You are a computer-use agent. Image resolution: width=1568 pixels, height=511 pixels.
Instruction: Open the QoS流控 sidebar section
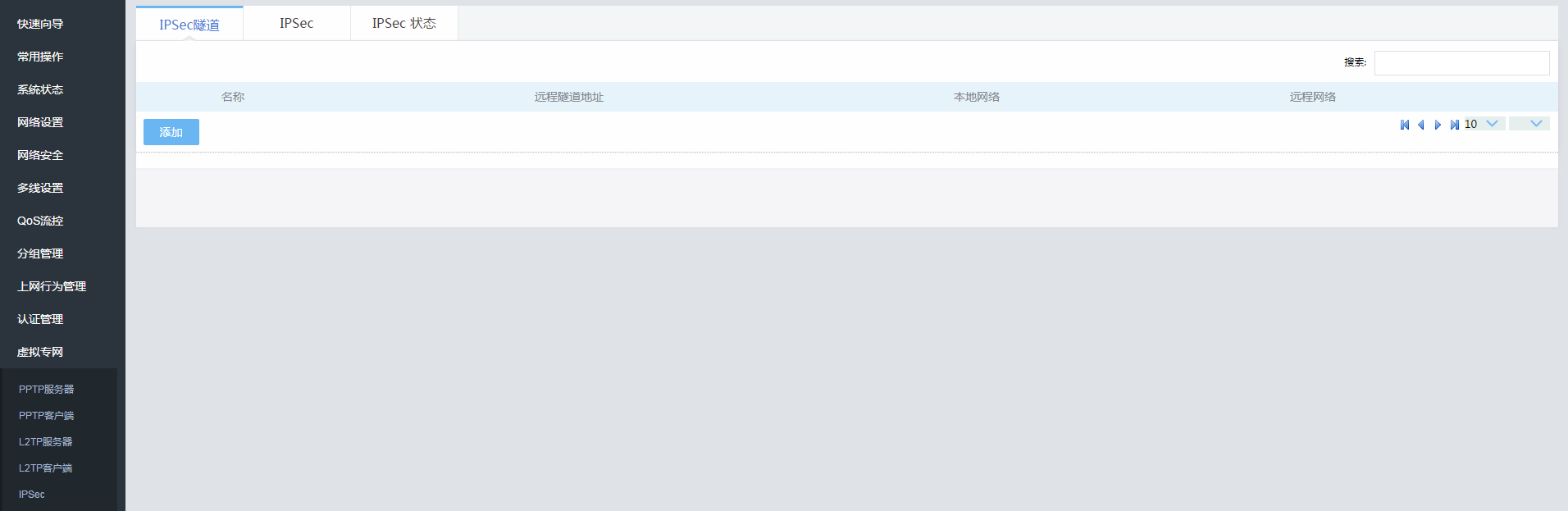[40, 221]
